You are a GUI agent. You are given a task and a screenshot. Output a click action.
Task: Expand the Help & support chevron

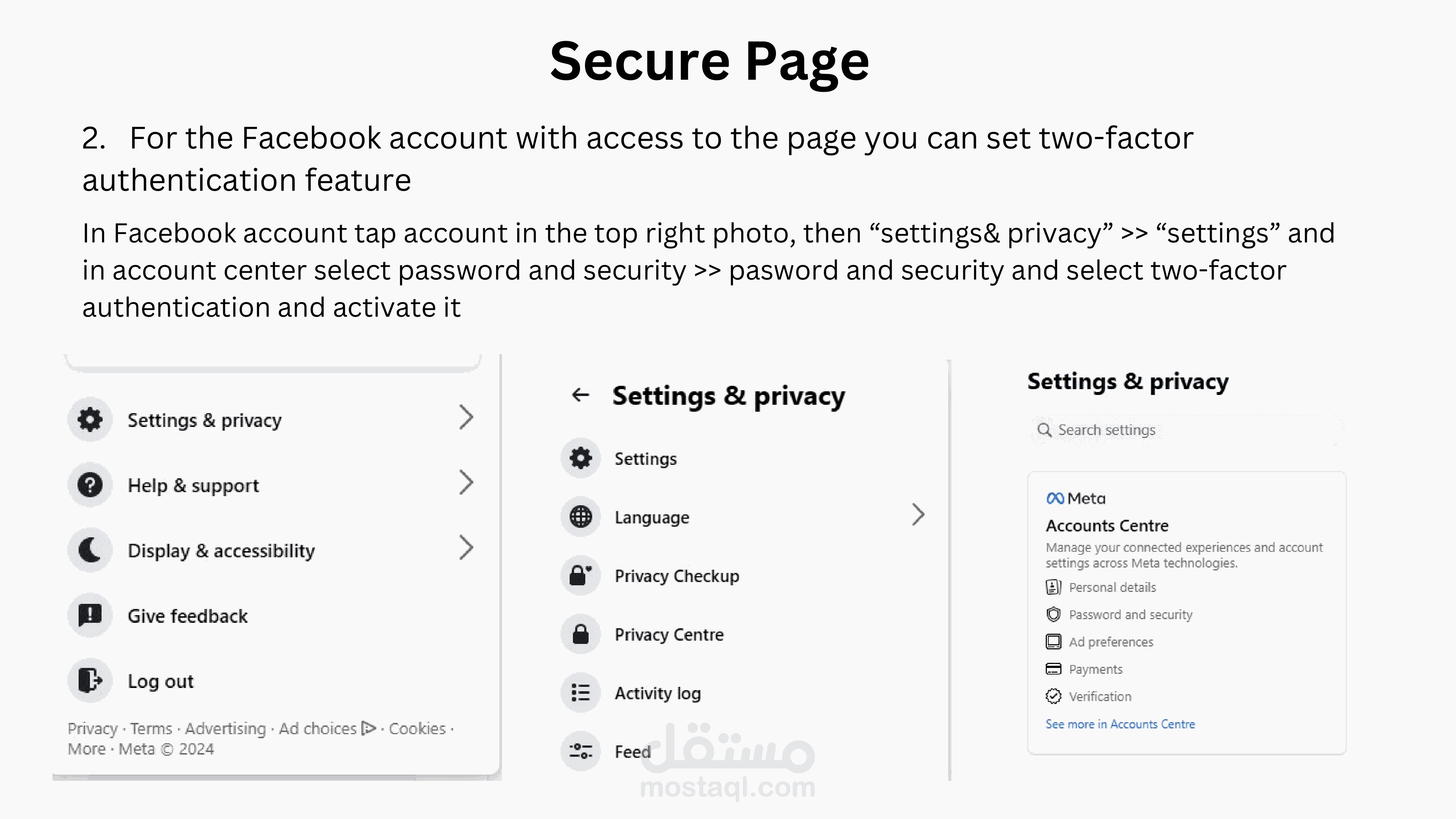pos(466,483)
